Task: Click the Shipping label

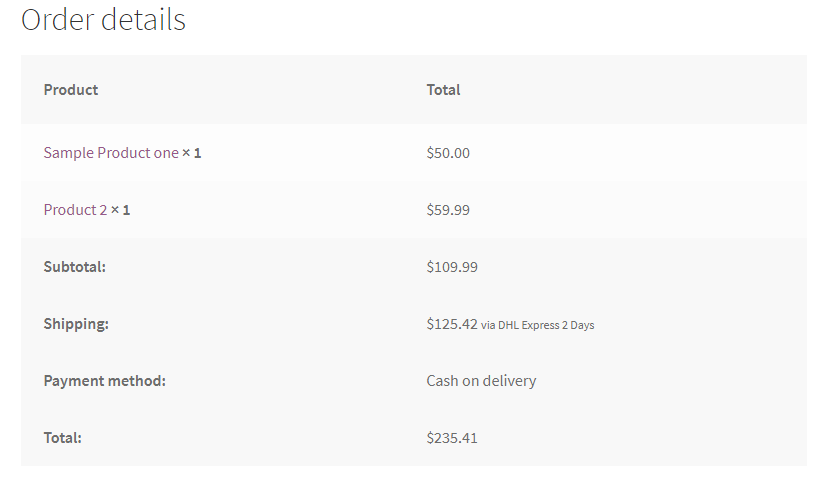Action: 76,324
